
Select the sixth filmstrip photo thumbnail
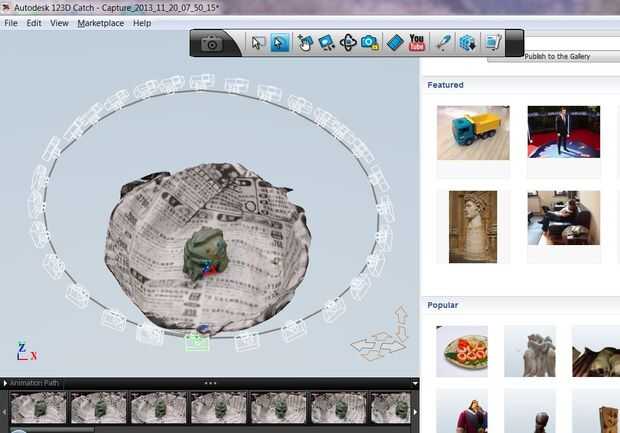[339, 408]
